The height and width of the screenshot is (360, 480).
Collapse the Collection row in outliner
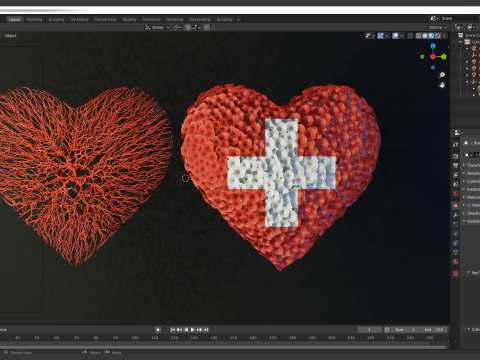(x=461, y=42)
